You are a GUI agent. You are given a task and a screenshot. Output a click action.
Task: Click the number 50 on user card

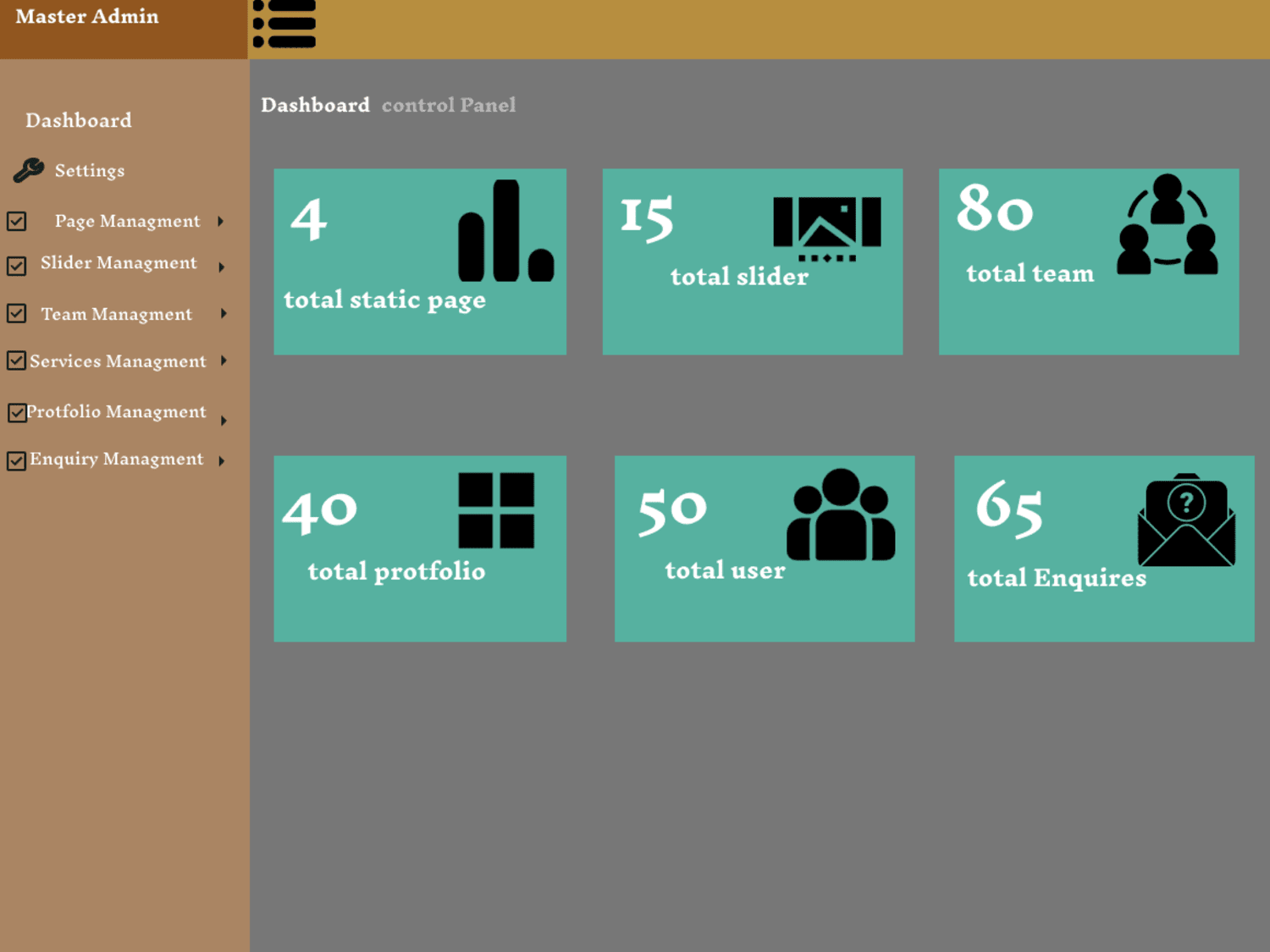tap(672, 511)
